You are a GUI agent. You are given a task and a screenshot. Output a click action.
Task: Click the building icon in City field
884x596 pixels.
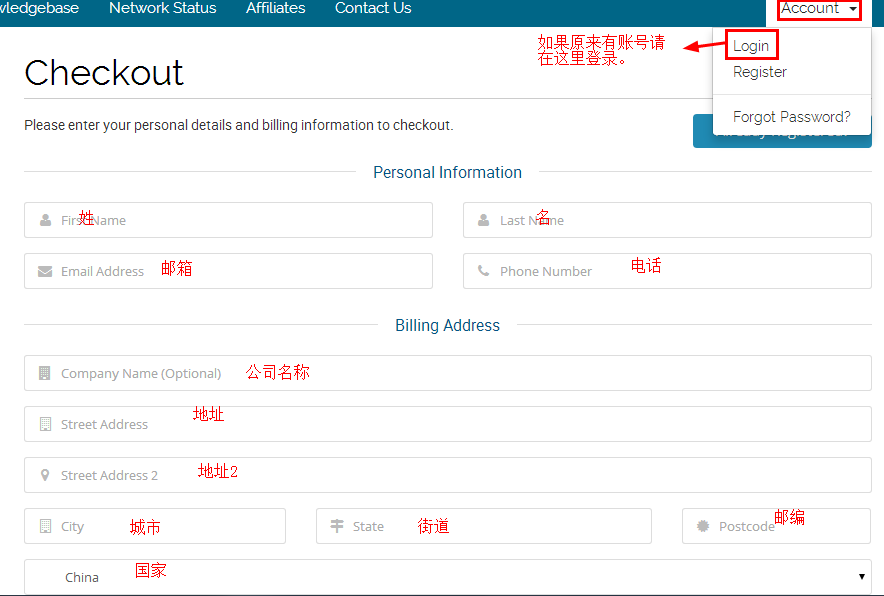tap(44, 526)
